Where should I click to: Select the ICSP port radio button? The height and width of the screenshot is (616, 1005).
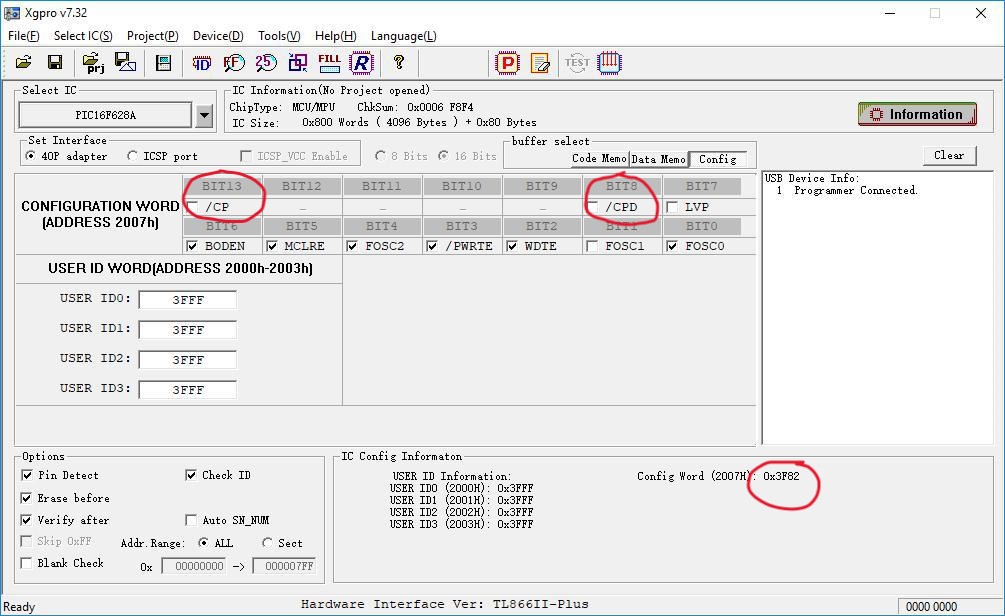pyautogui.click(x=132, y=156)
